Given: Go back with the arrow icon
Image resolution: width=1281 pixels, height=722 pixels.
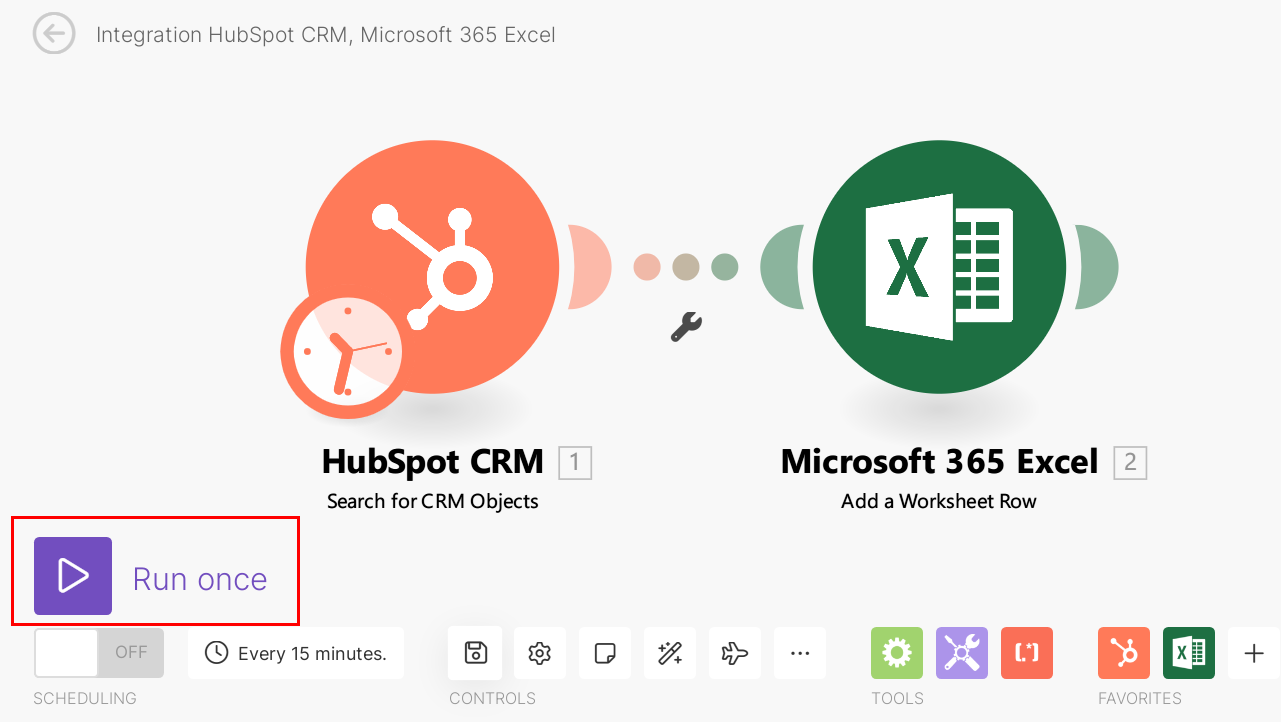Looking at the screenshot, I should pos(54,34).
